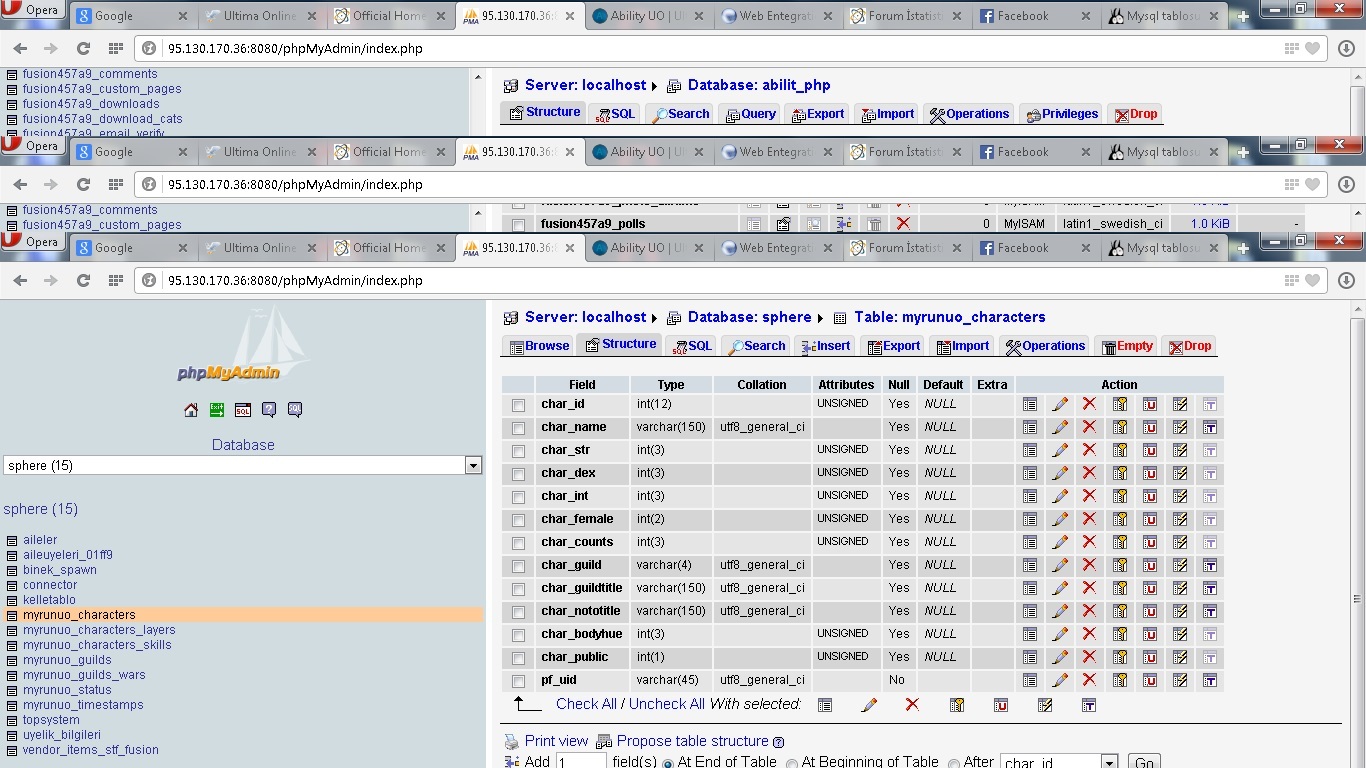This screenshot has height=768, width=1366.
Task: Click the Add field(s) number input
Action: [x=581, y=761]
